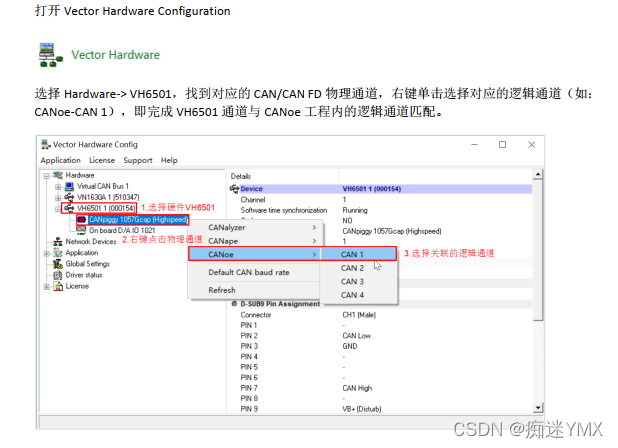Click the Virtual CAN Bus 1 icon
Viewport: 618px width, 448px height.
69,186
